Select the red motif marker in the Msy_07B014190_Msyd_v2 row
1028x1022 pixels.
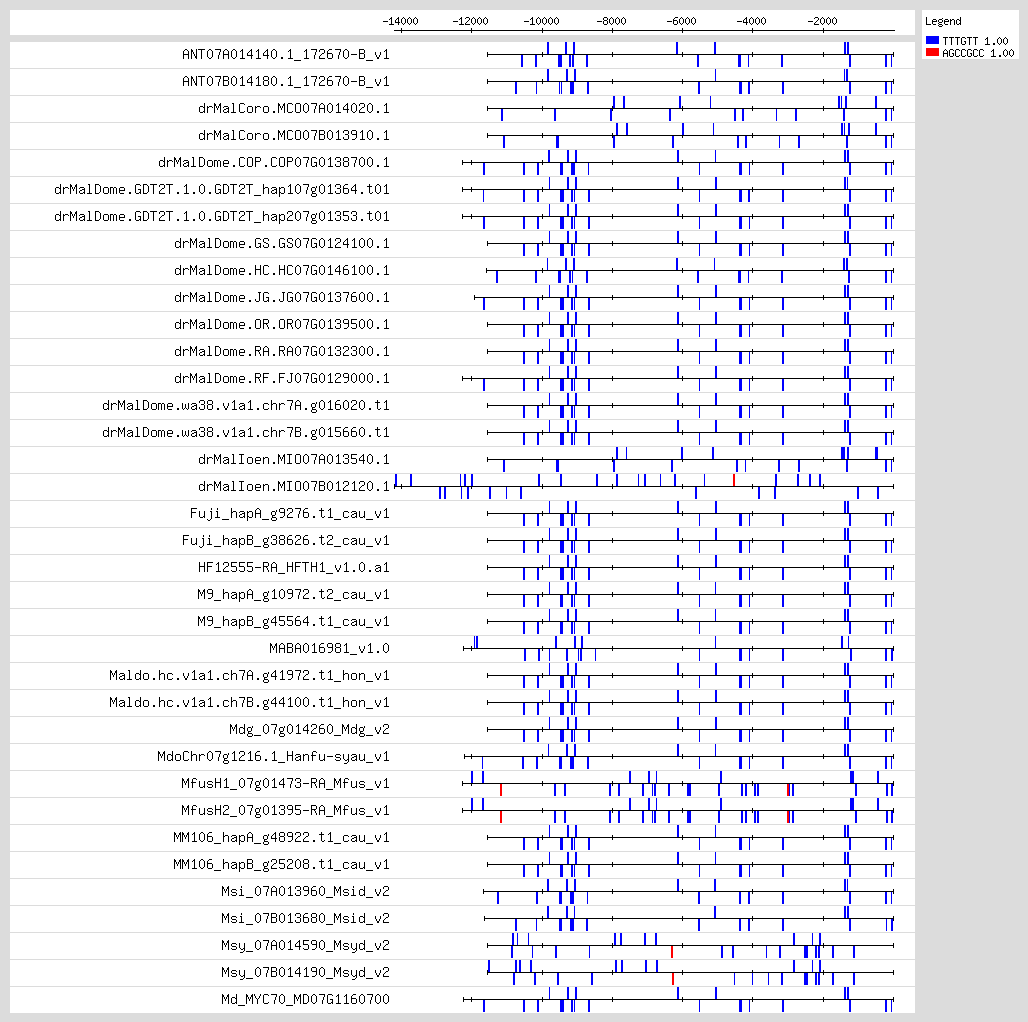click(x=673, y=978)
